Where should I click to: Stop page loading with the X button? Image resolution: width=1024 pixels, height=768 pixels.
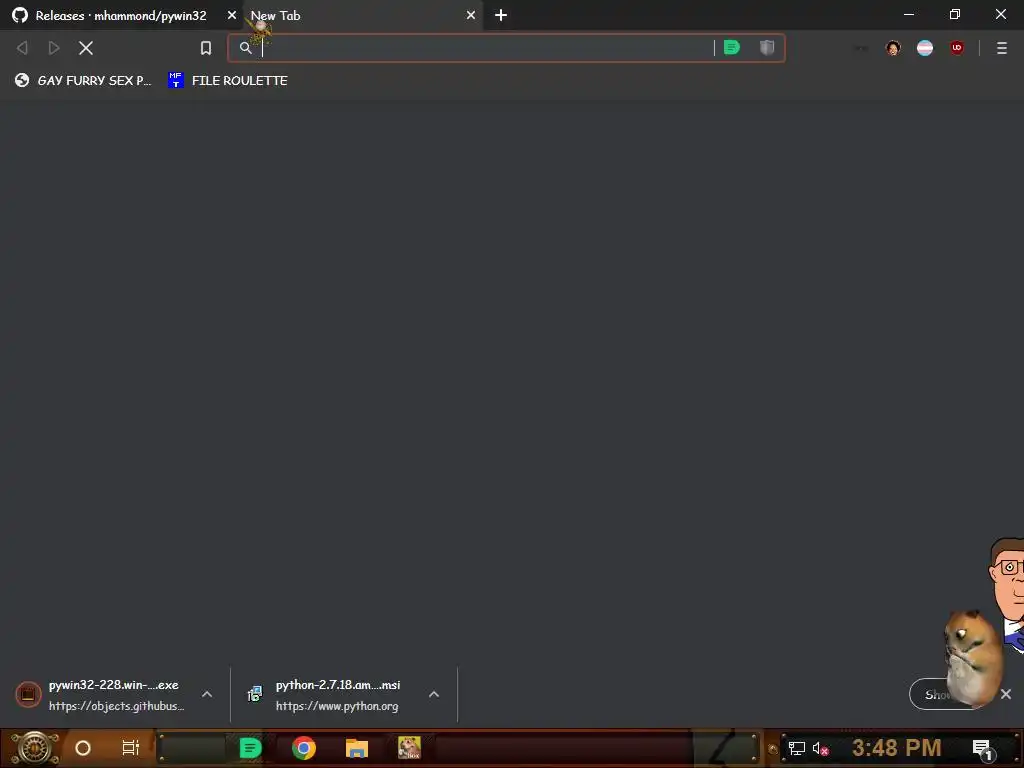pyautogui.click(x=86, y=48)
